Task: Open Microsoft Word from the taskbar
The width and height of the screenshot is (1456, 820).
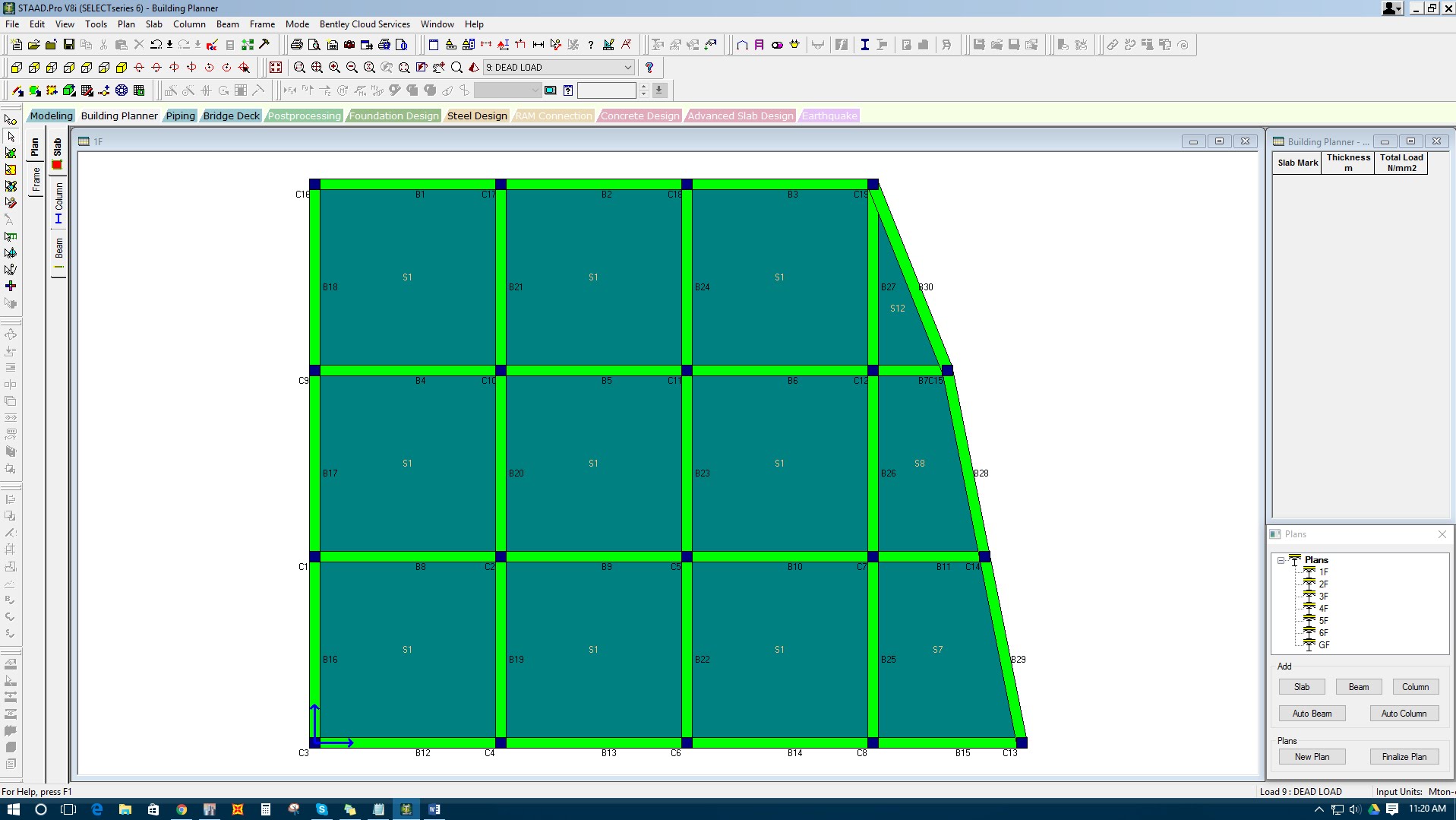Action: [434, 809]
